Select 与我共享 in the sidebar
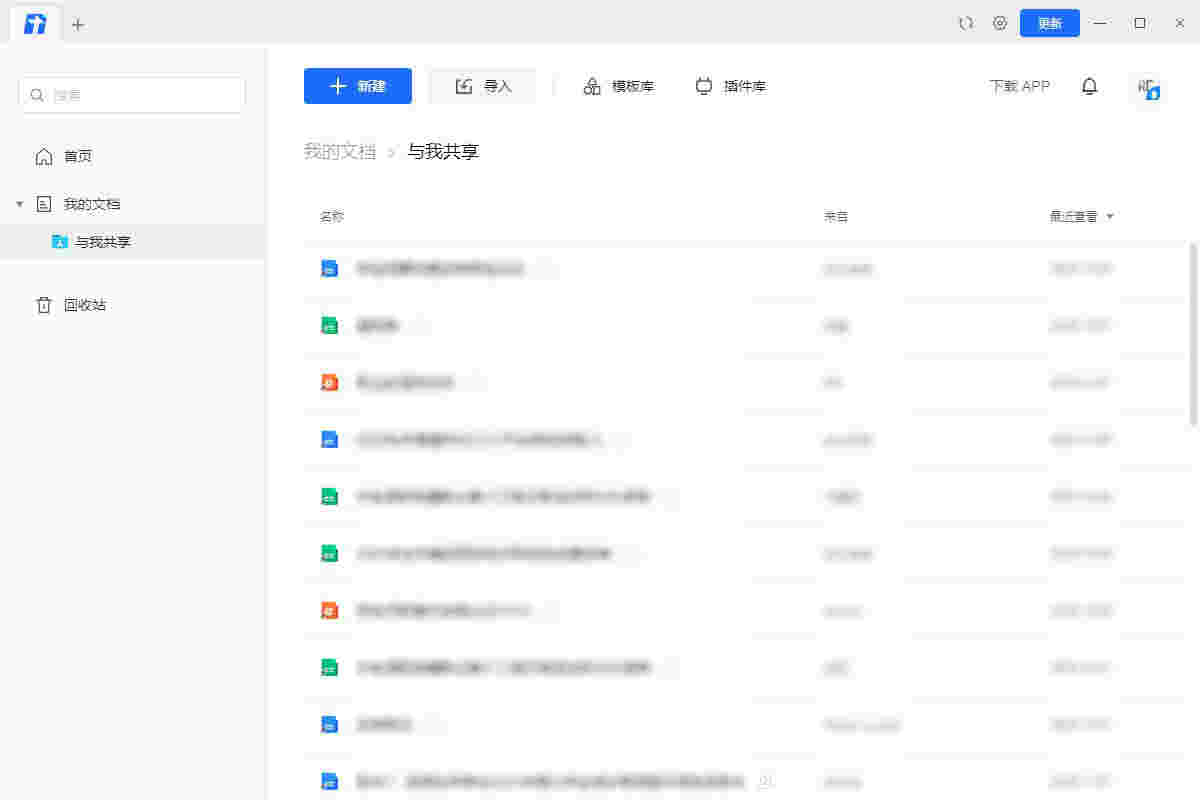Screen dimensions: 1200x800 102,241
